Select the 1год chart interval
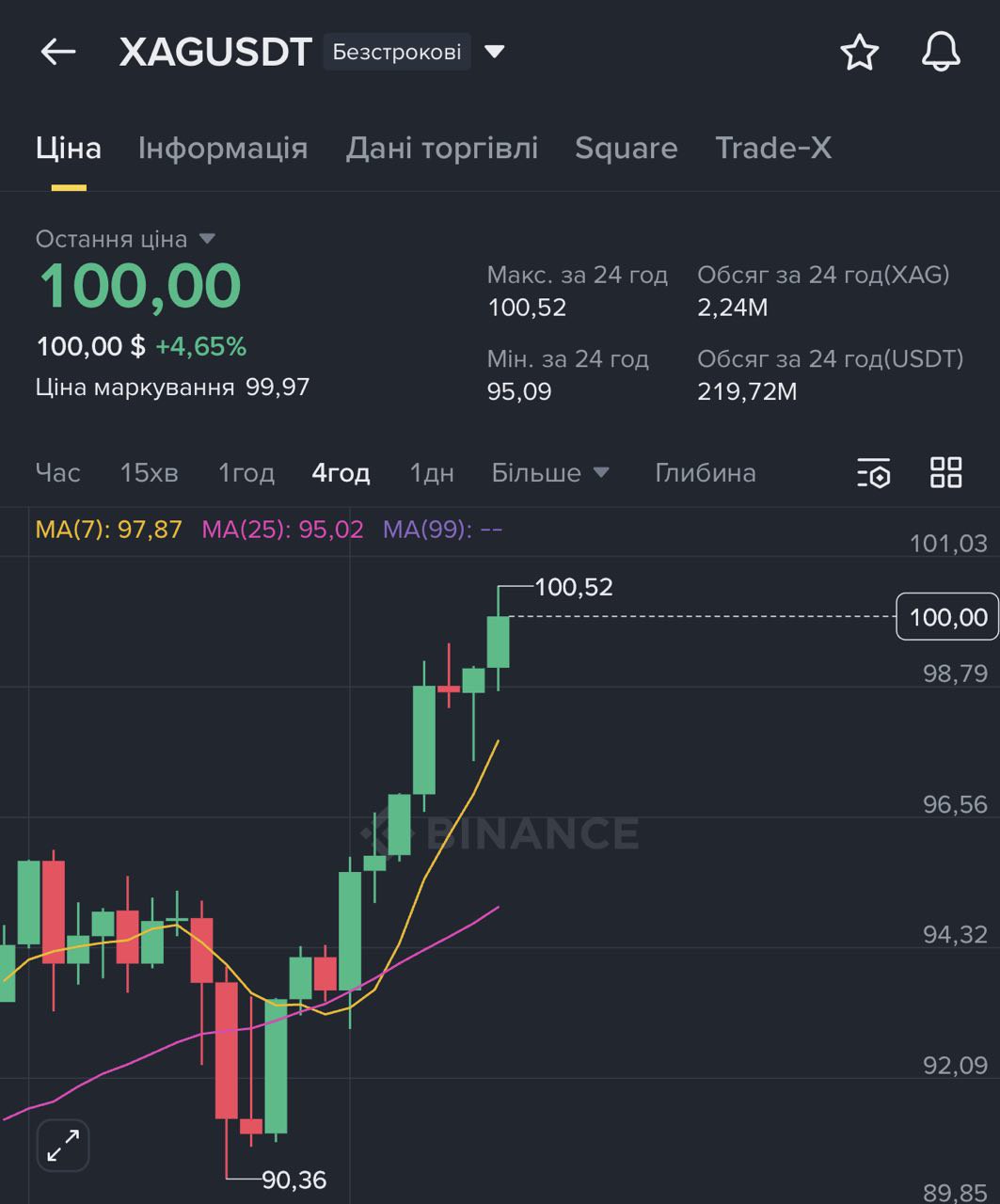The height and width of the screenshot is (1204, 1000). click(246, 472)
